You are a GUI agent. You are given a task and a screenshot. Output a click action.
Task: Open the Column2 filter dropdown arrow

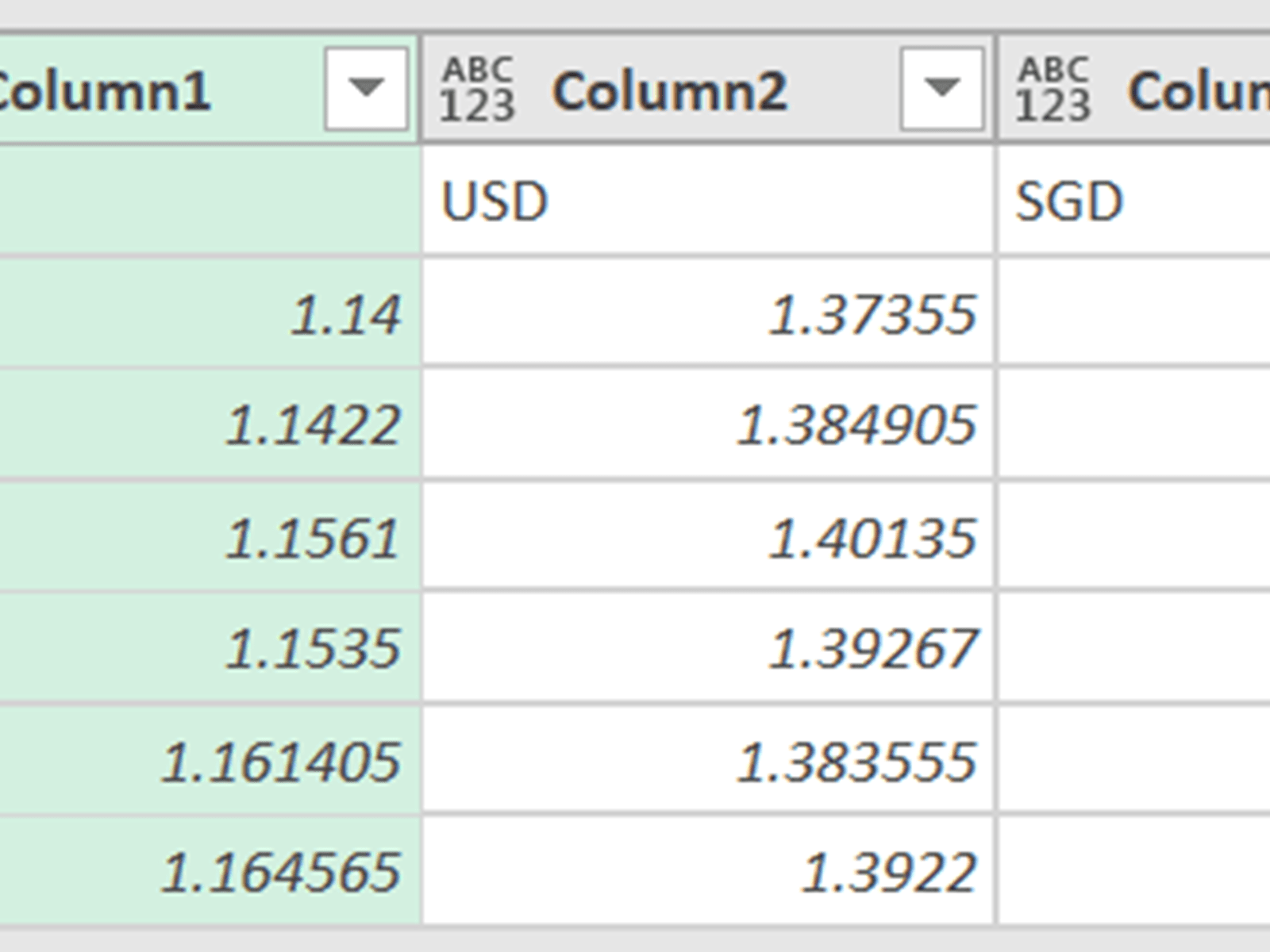941,88
